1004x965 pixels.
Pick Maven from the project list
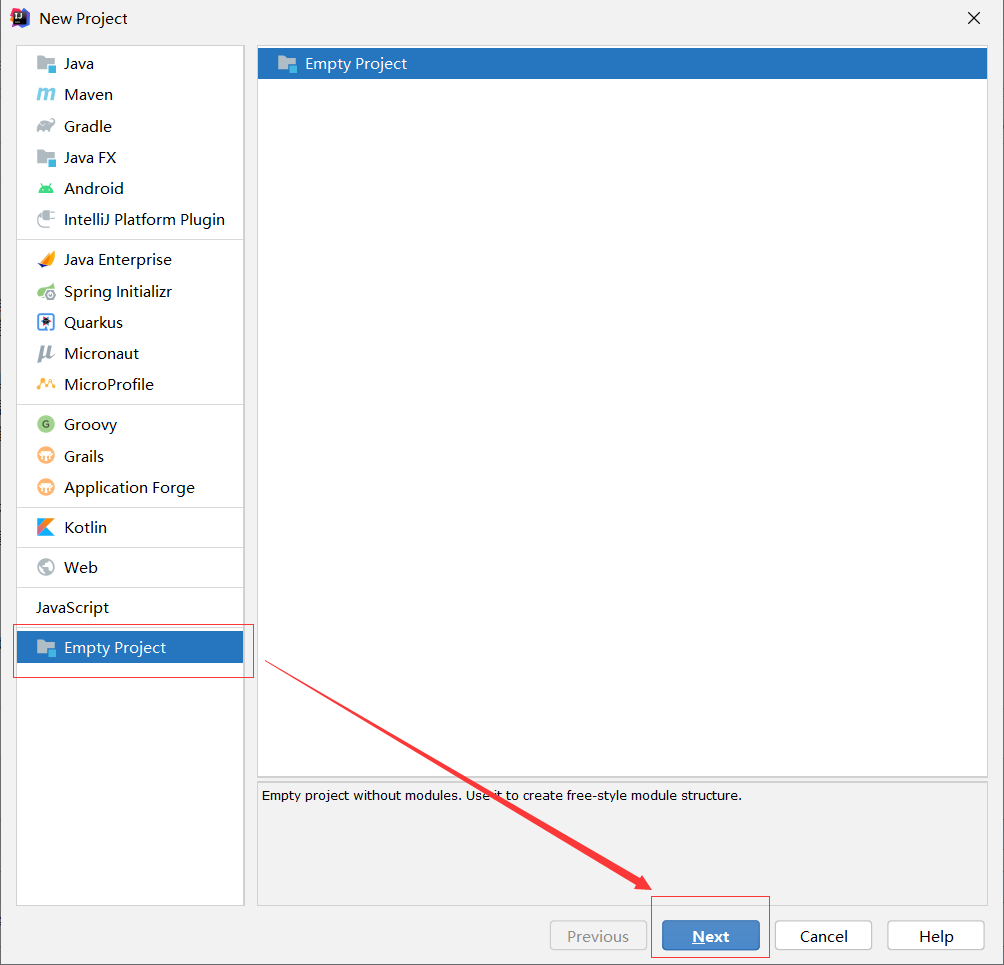click(130, 94)
